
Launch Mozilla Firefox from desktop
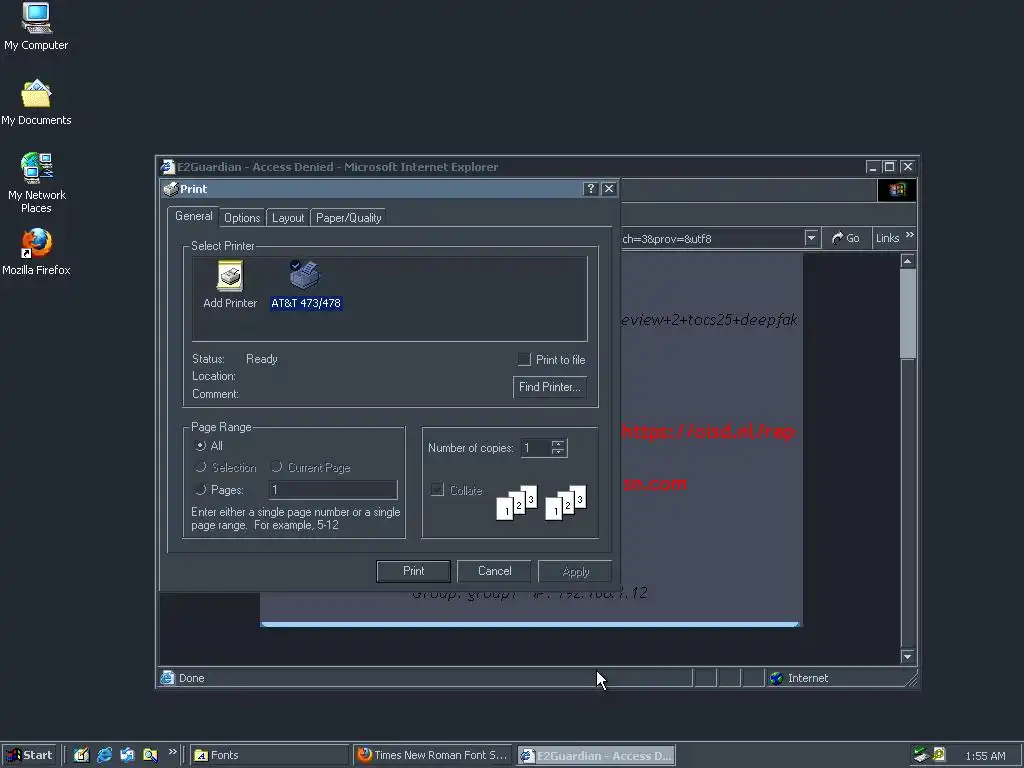[36, 252]
